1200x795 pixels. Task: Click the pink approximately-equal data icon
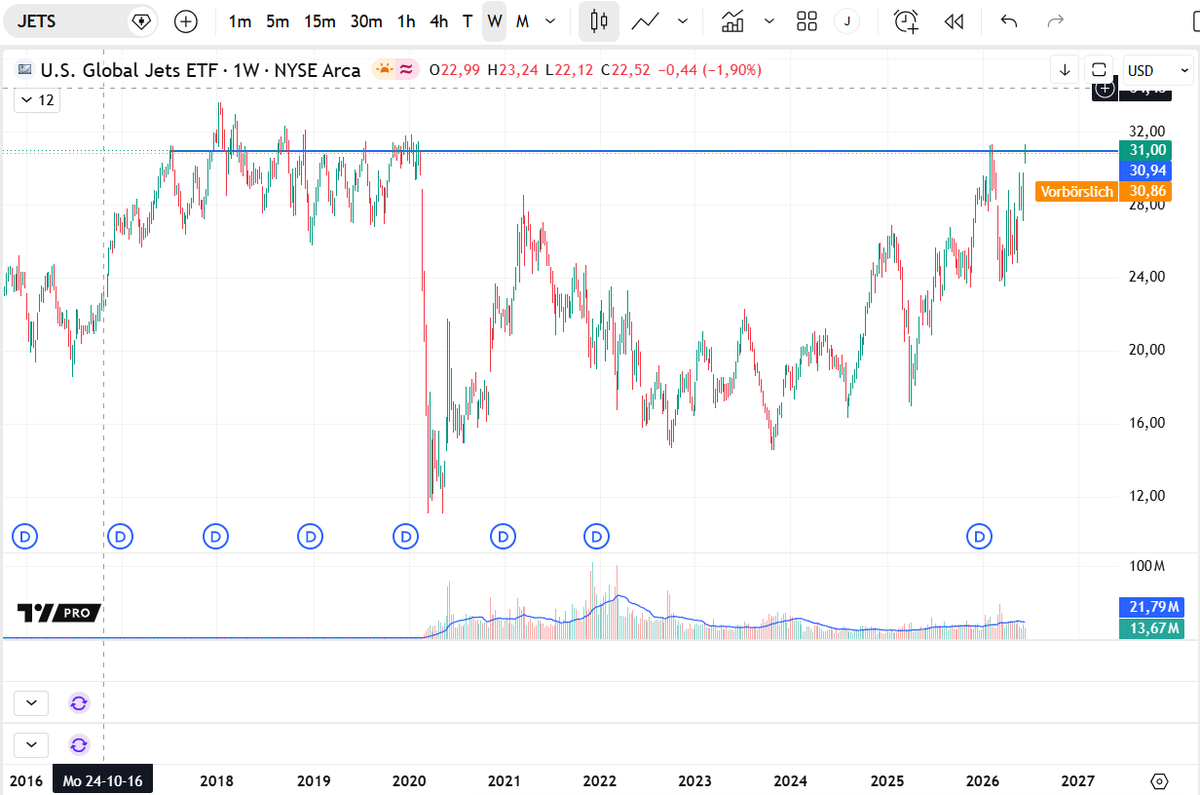pos(406,70)
